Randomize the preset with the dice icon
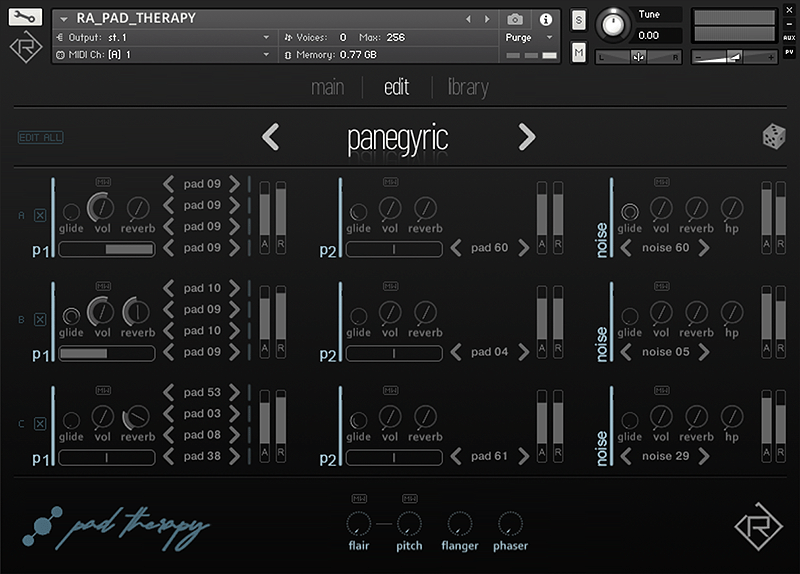This screenshot has width=800, height=574. 773,137
